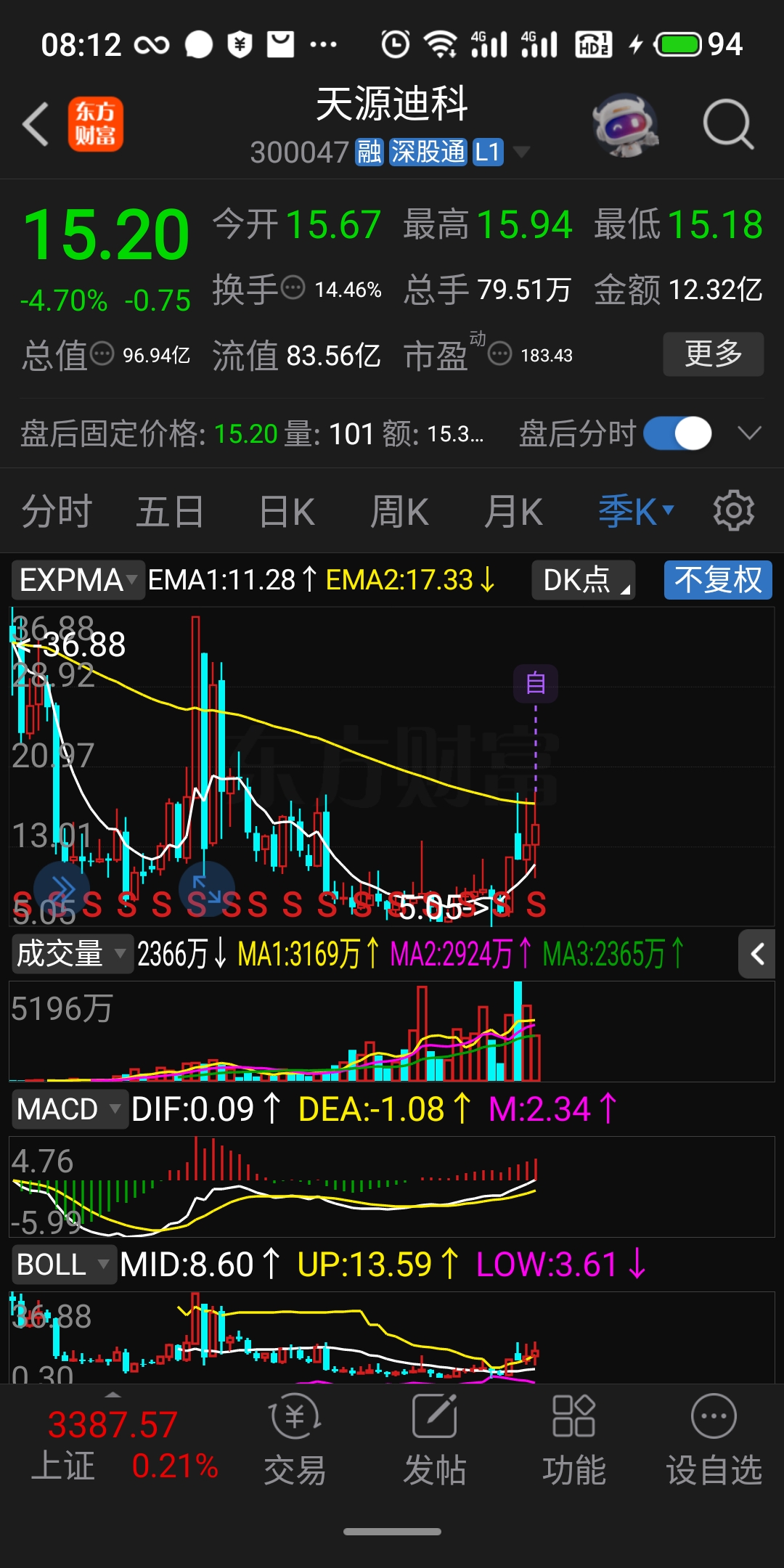This screenshot has height=1568, width=784.
Task: Open chart settings gear
Action: pyautogui.click(x=734, y=511)
